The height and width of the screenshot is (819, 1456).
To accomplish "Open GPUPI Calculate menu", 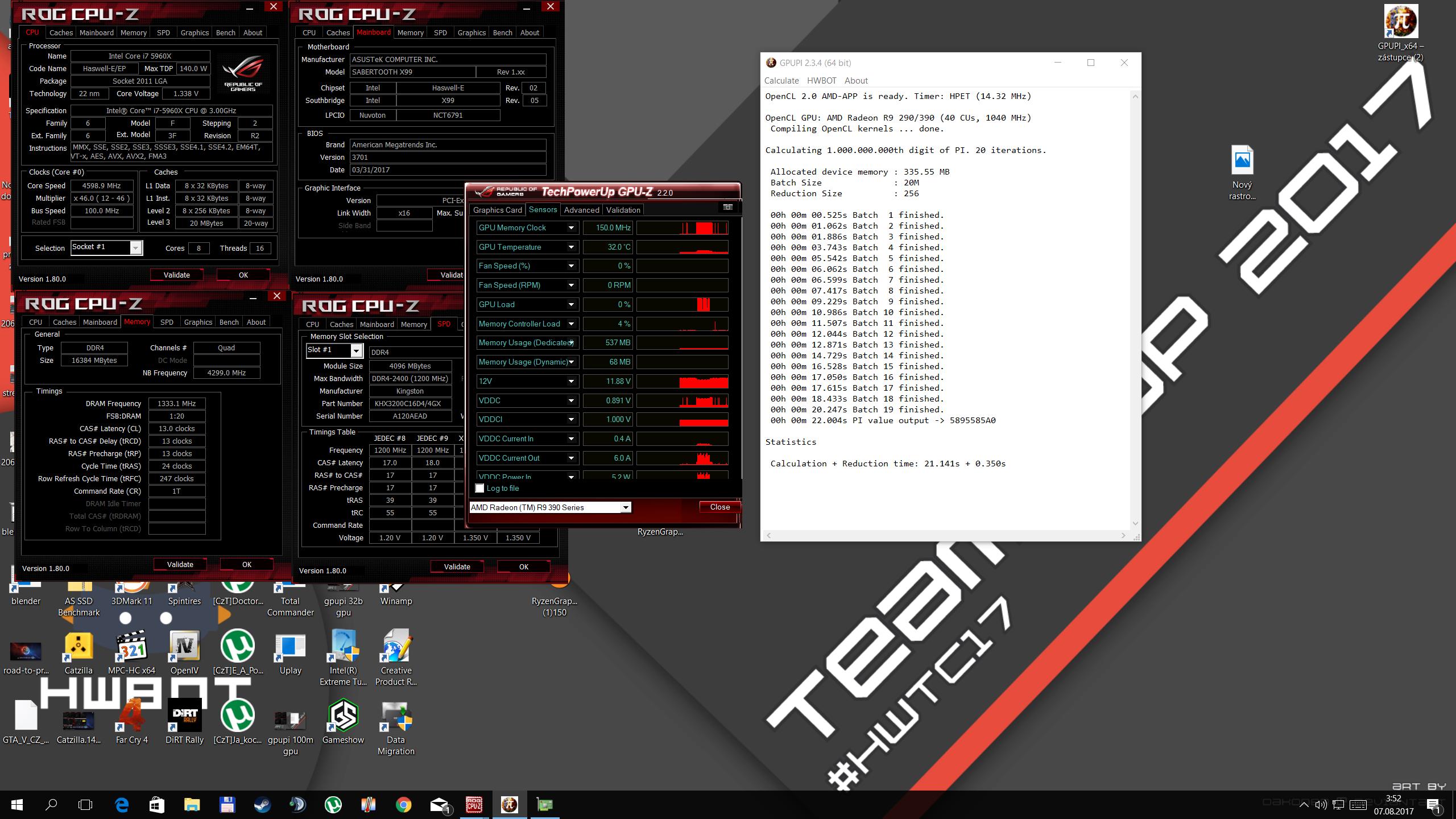I will [781, 81].
